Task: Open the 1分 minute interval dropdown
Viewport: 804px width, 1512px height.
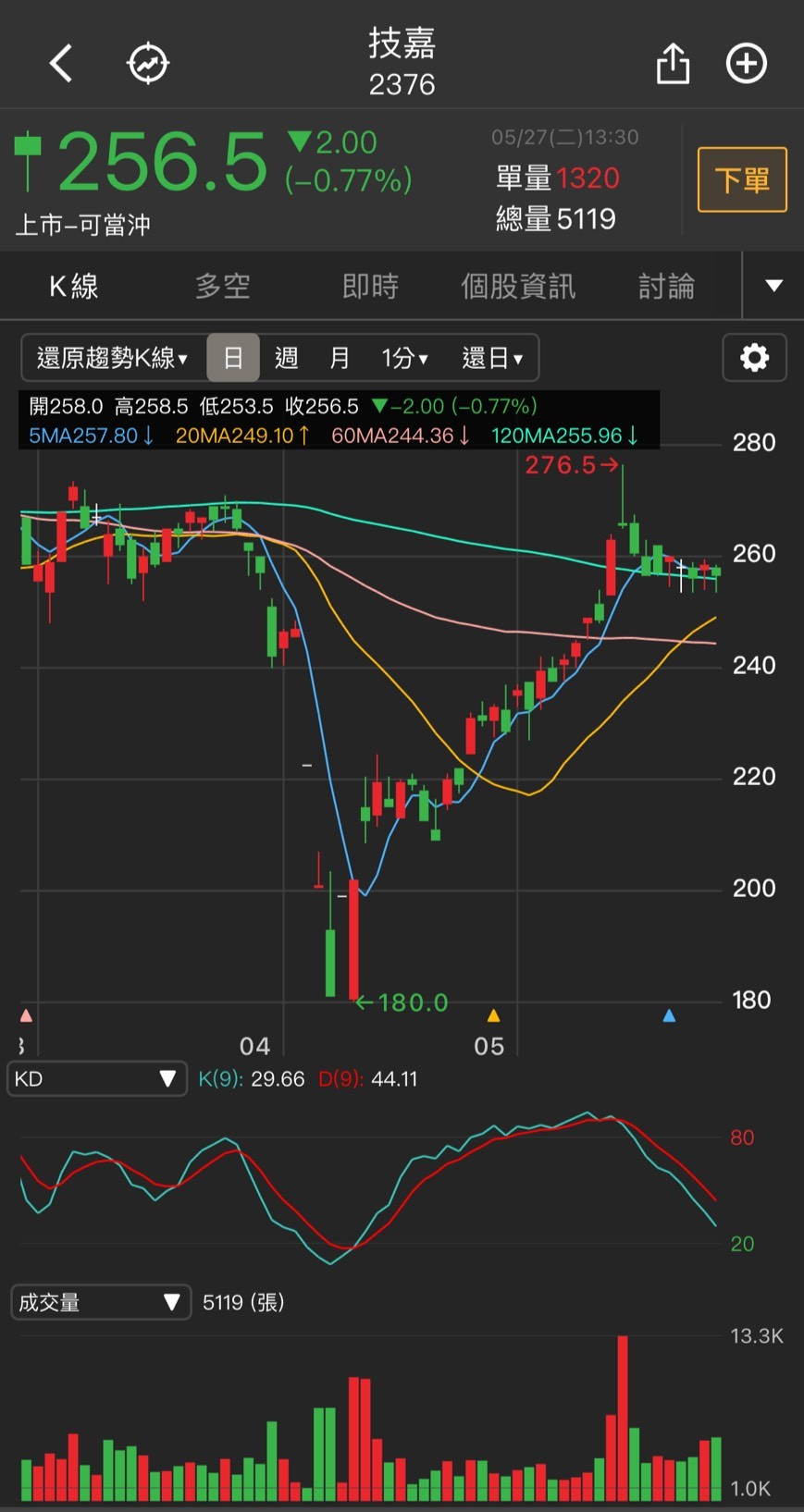Action: (x=404, y=357)
